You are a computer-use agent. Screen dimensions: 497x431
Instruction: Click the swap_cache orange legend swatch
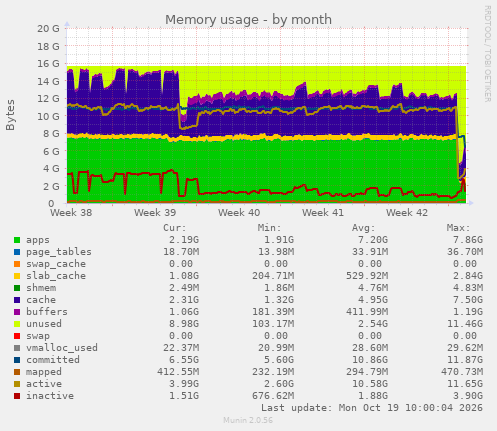pyautogui.click(x=17, y=264)
